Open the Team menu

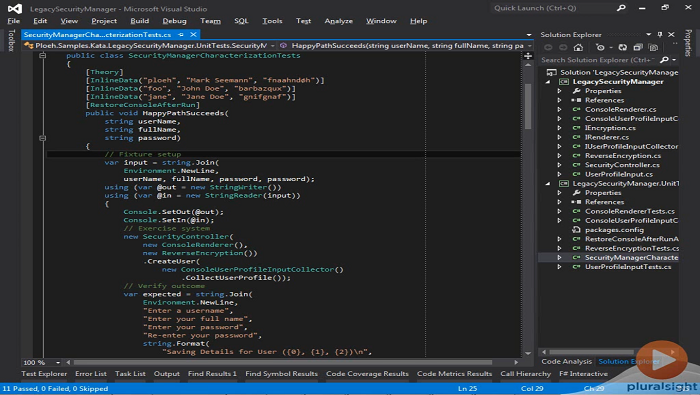coord(210,21)
